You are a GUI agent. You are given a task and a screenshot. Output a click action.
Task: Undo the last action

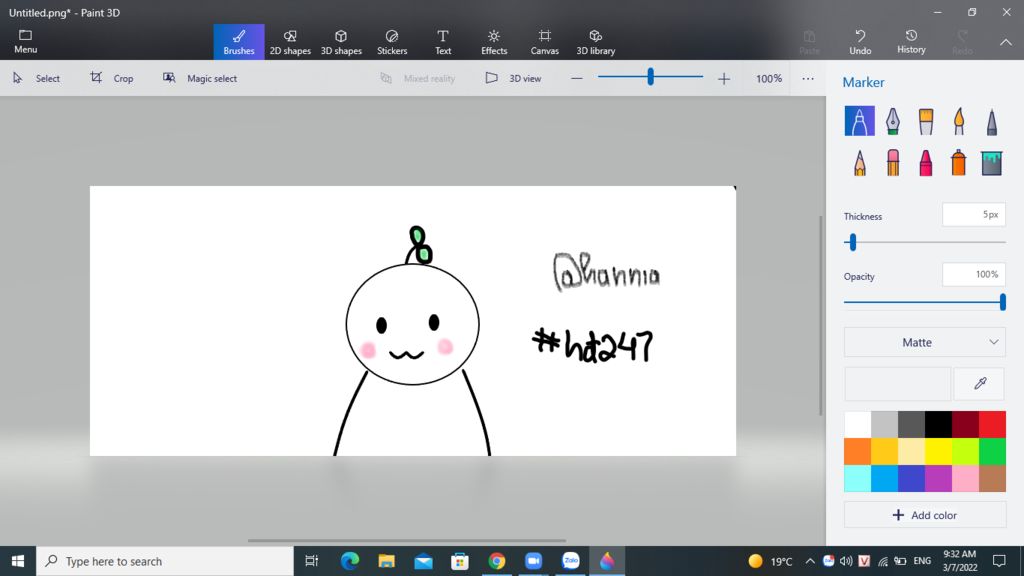tap(860, 42)
